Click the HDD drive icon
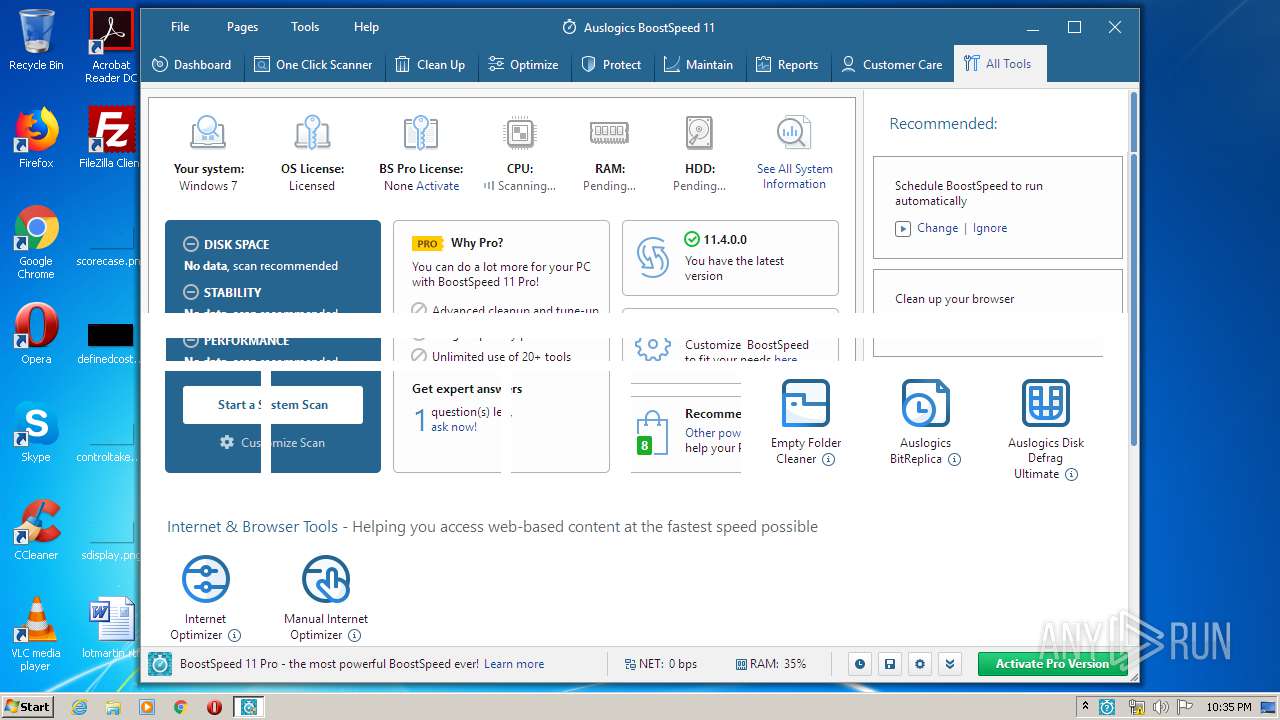 (699, 133)
